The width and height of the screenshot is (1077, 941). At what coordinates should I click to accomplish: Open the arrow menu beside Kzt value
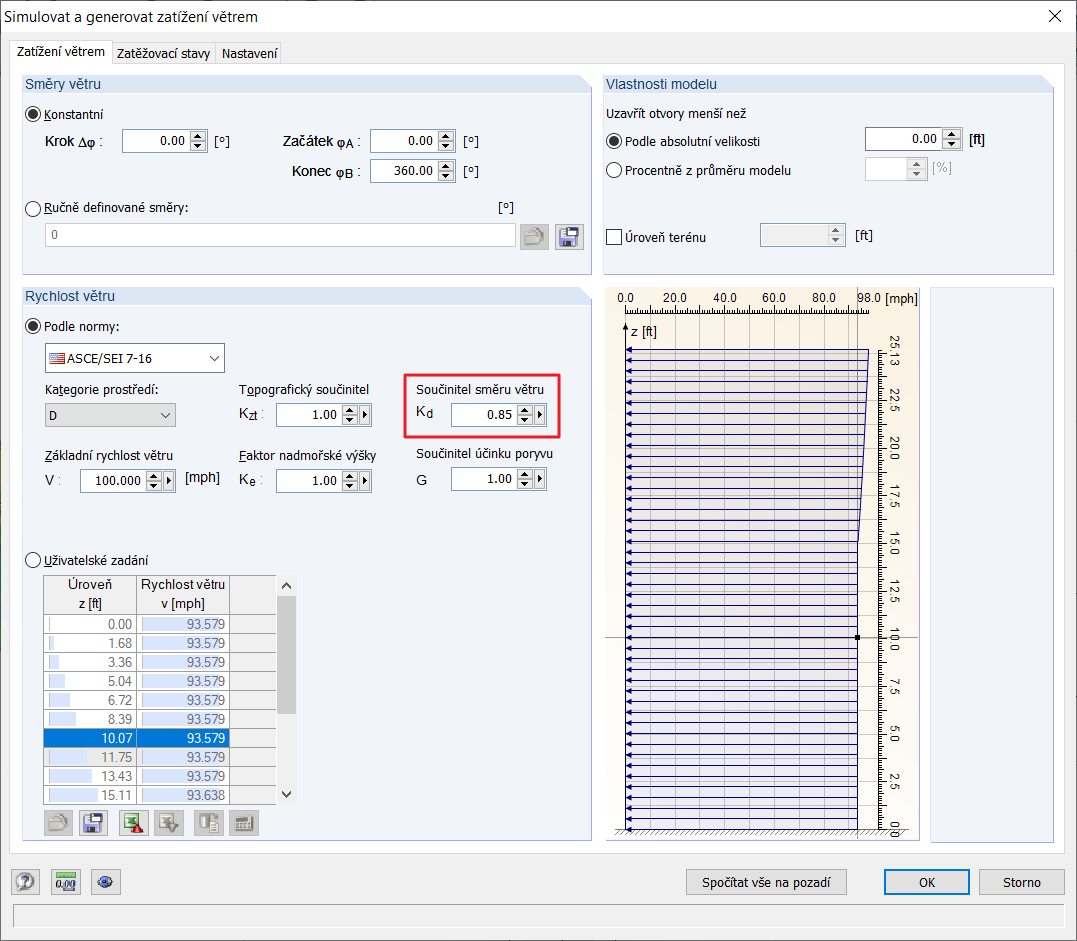pyautogui.click(x=365, y=415)
